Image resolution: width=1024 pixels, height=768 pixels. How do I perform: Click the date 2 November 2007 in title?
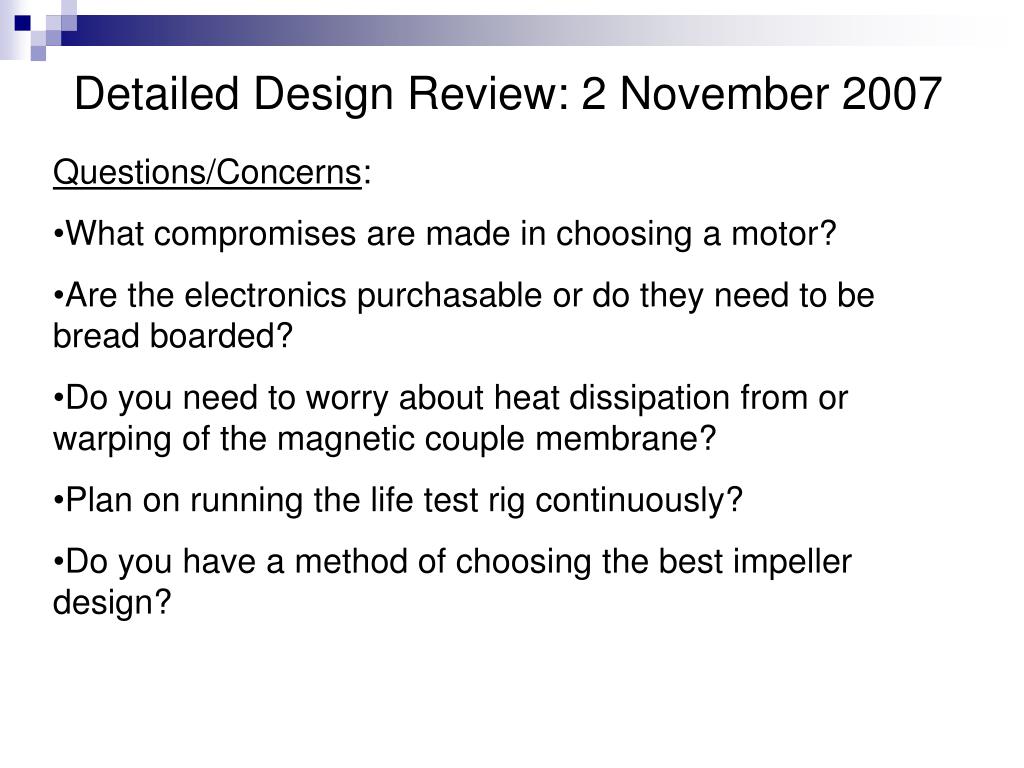(761, 93)
